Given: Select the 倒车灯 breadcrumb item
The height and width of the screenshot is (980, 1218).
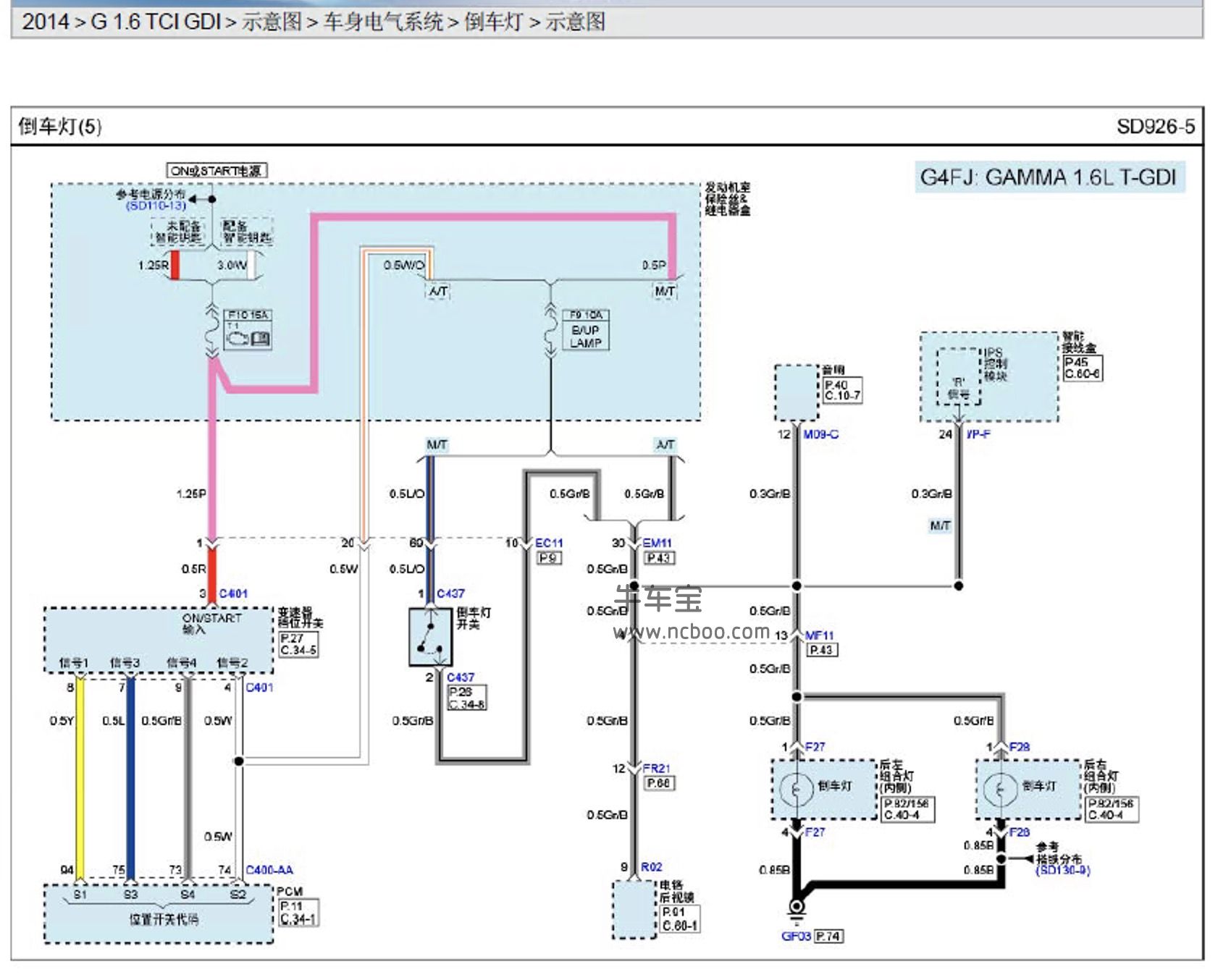Looking at the screenshot, I should click(x=493, y=22).
